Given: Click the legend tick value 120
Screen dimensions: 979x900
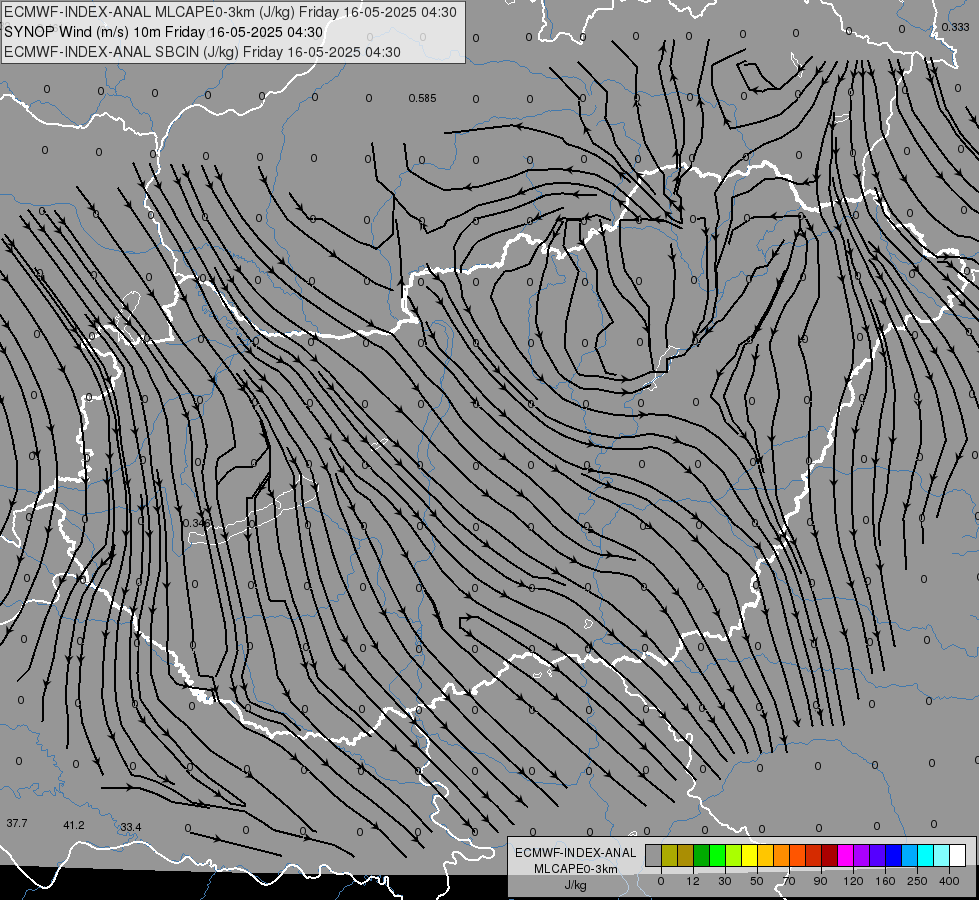Looking at the screenshot, I should click(853, 881).
